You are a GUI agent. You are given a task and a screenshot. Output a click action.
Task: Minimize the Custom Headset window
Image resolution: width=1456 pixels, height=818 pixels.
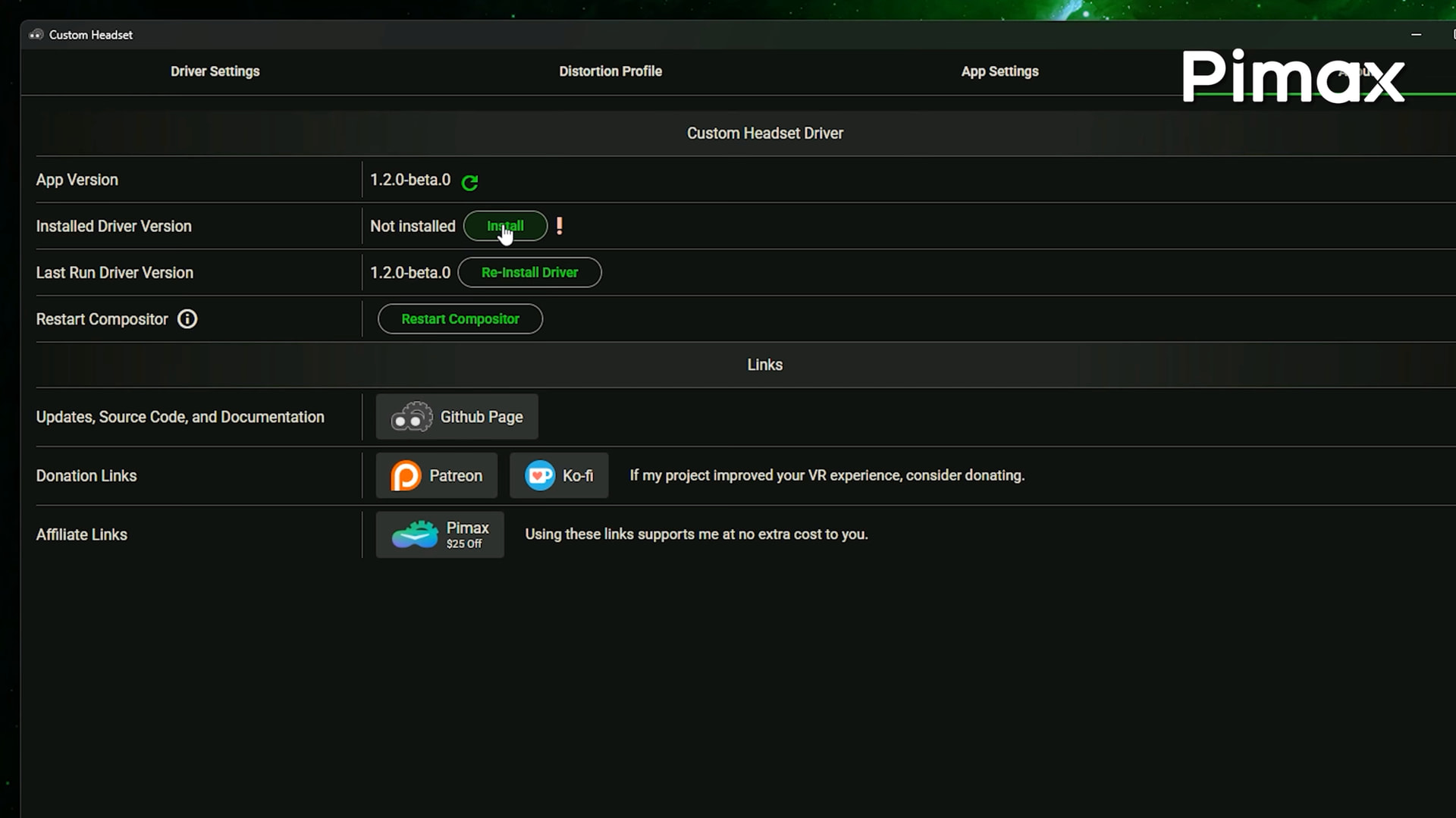(1416, 35)
